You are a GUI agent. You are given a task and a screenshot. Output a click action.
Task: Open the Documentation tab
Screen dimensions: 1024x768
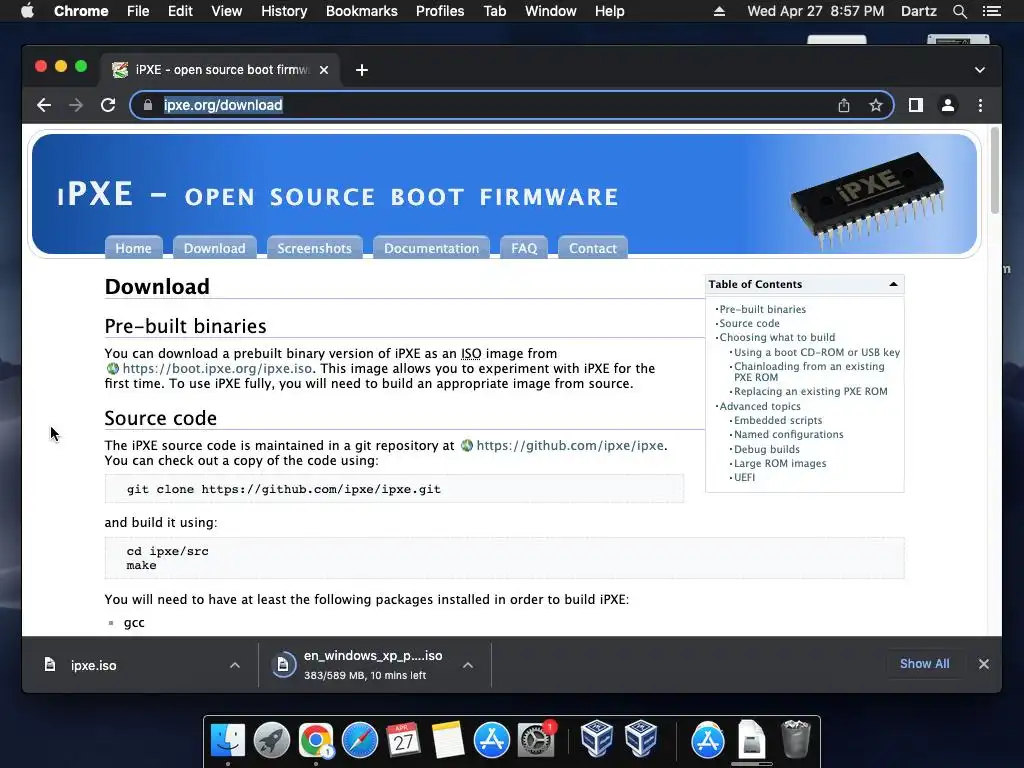click(431, 248)
